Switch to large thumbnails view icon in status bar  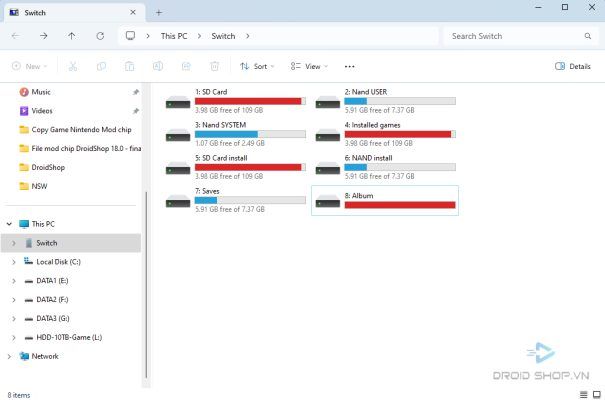coord(597,395)
